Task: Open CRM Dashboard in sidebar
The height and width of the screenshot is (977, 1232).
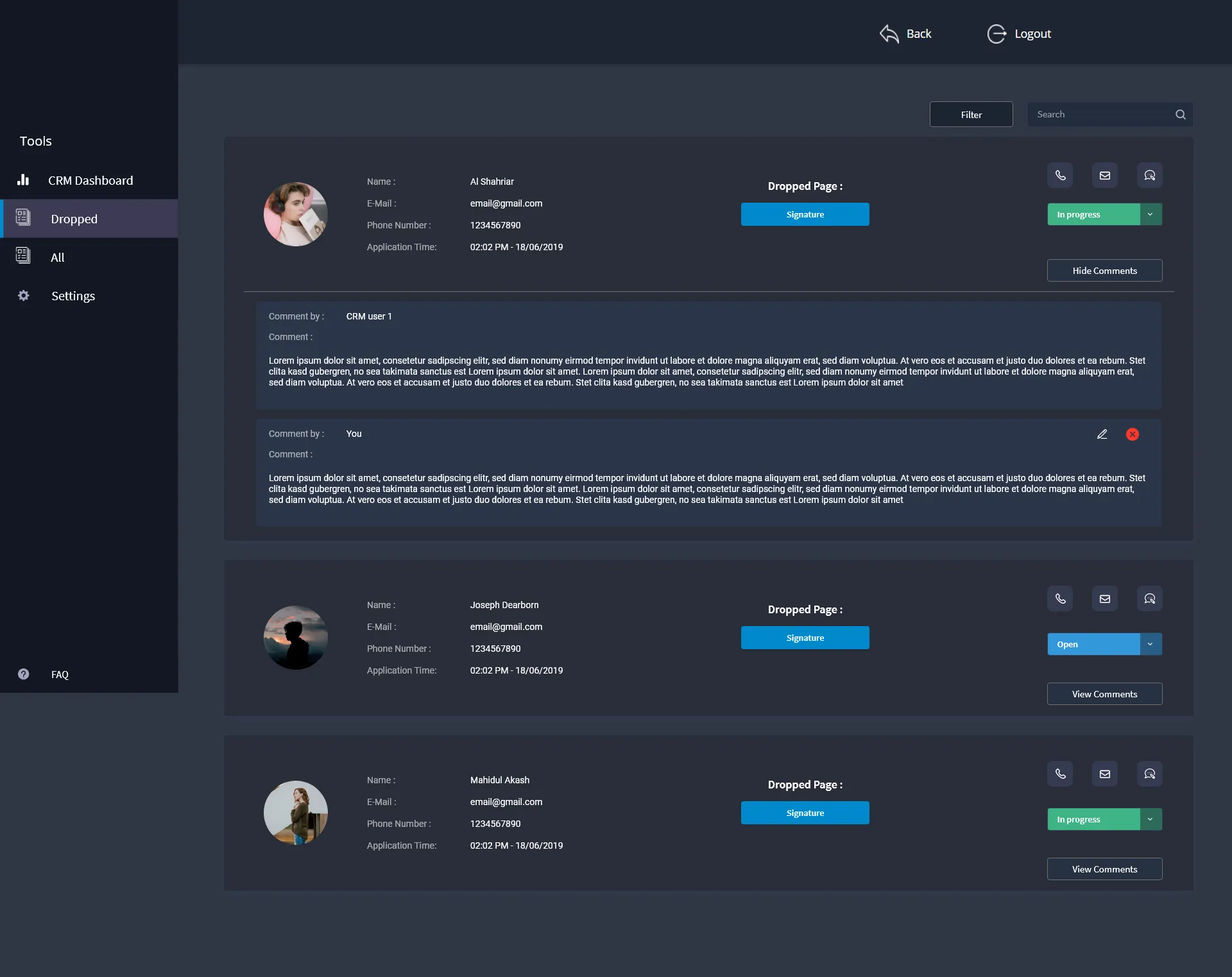Action: coord(90,180)
